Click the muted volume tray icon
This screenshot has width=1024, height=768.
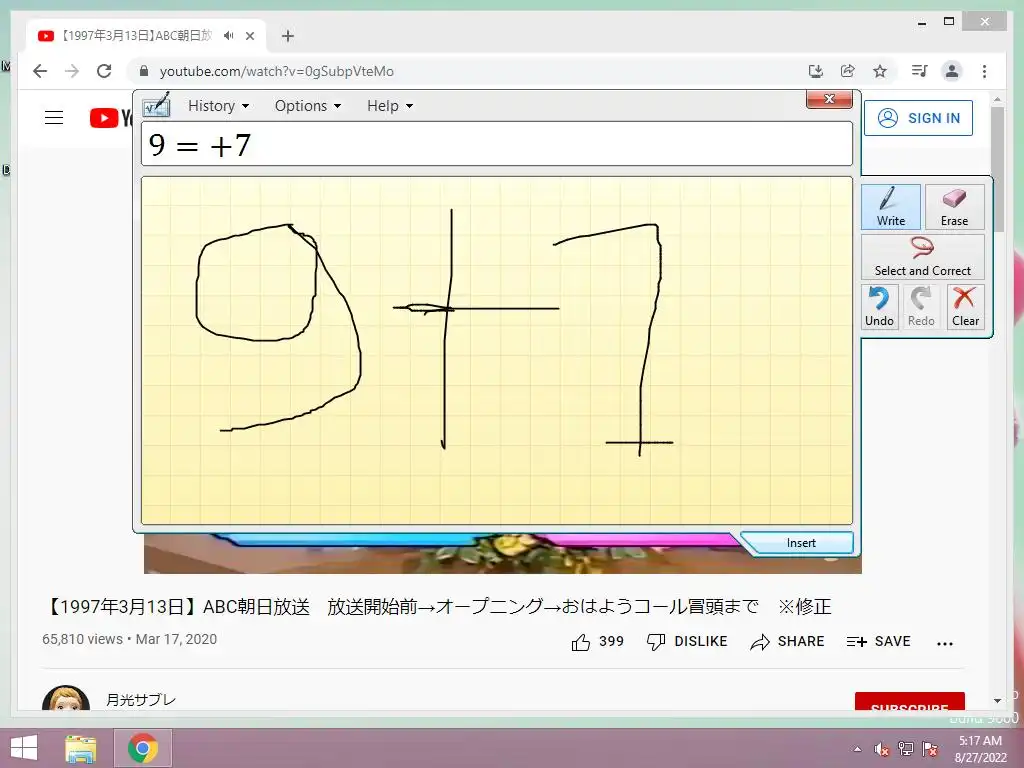[882, 749]
